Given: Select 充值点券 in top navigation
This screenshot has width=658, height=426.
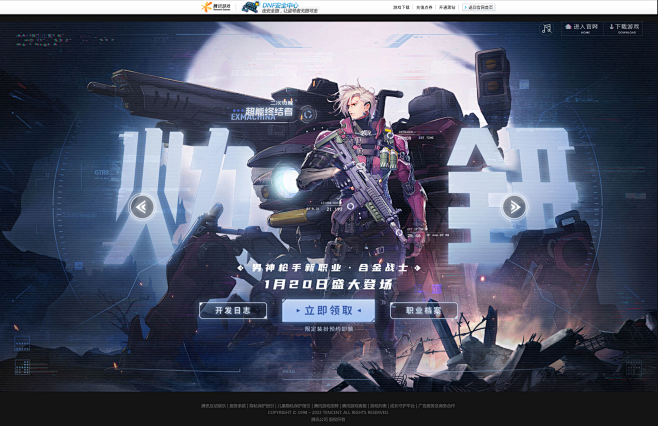Looking at the screenshot, I should pos(424,7).
